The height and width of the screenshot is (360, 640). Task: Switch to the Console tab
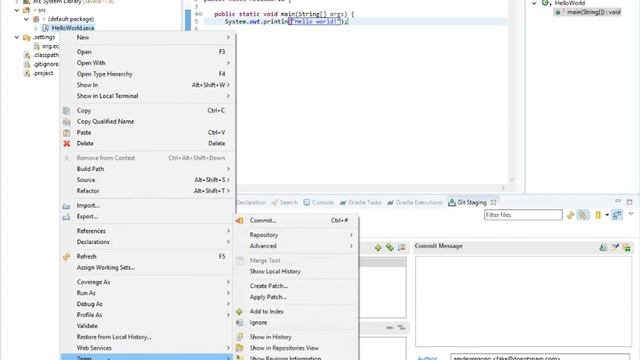(318, 202)
